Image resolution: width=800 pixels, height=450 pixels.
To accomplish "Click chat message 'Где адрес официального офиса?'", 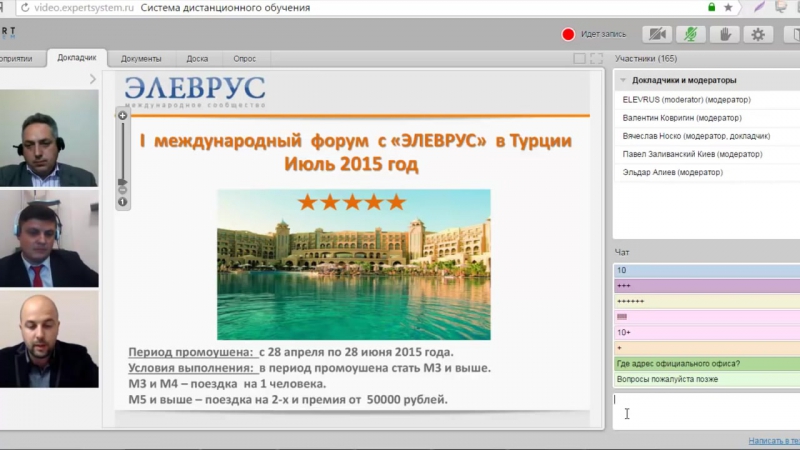I will [x=707, y=364].
